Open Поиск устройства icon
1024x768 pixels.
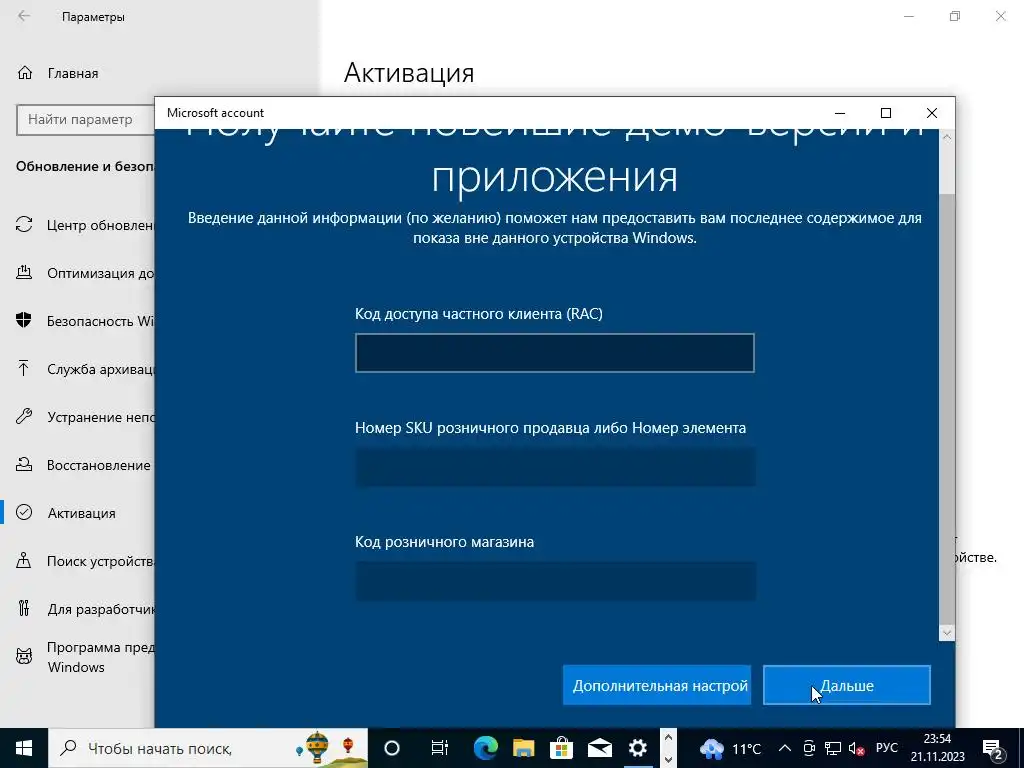click(24, 560)
